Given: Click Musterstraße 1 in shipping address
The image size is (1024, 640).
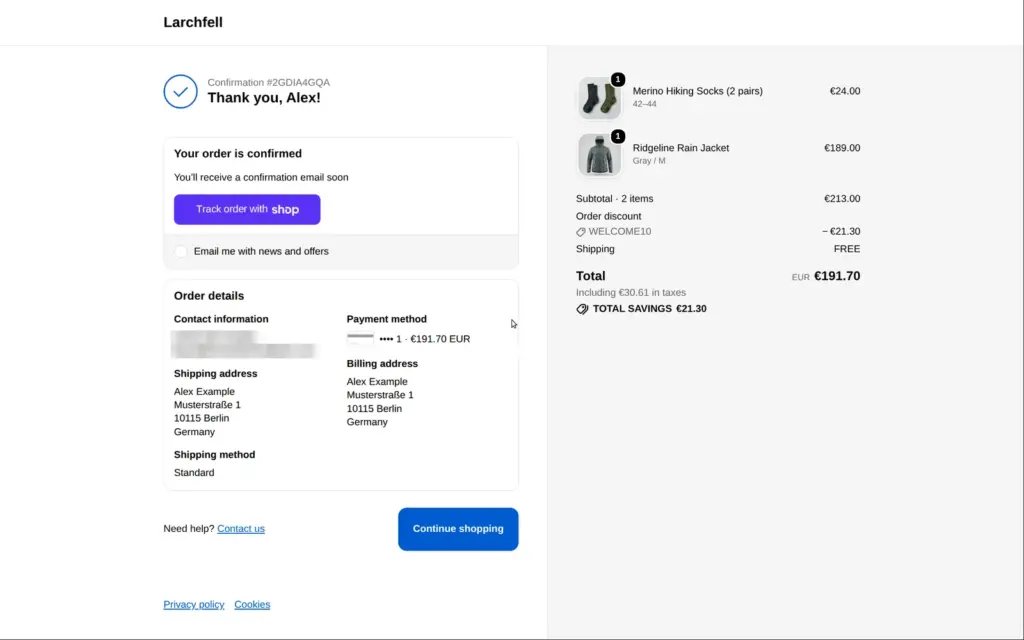Looking at the screenshot, I should [207, 405].
